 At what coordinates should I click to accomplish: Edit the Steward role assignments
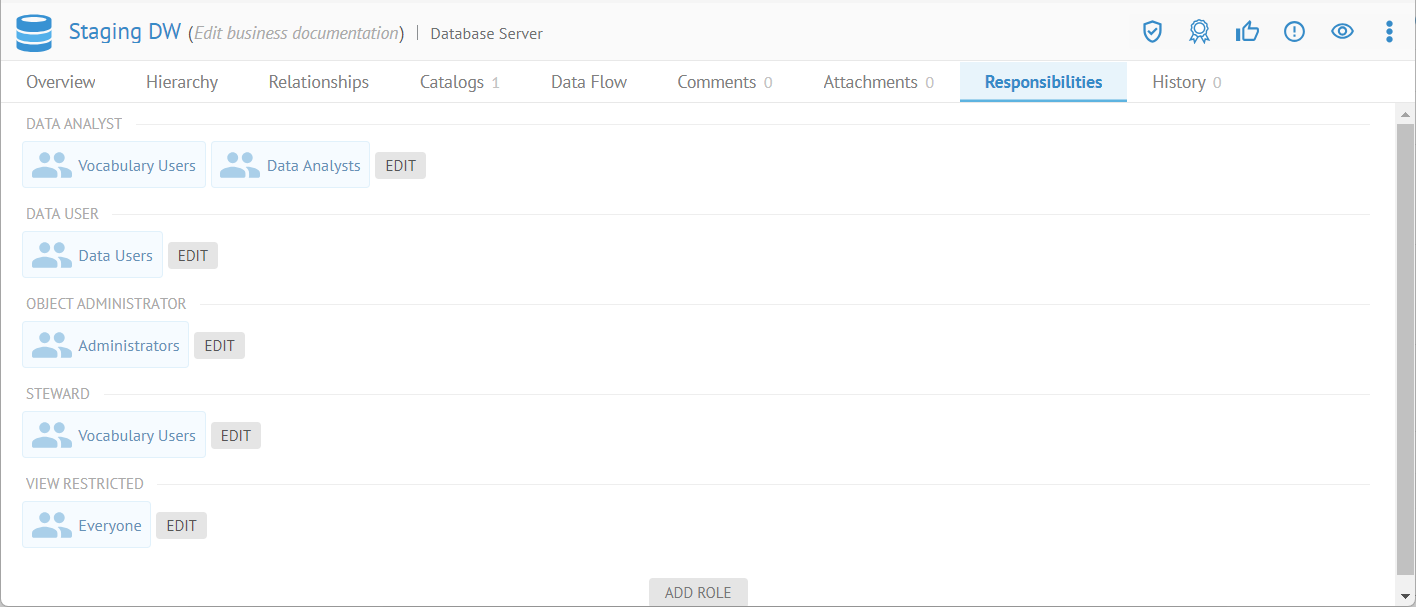(x=236, y=436)
